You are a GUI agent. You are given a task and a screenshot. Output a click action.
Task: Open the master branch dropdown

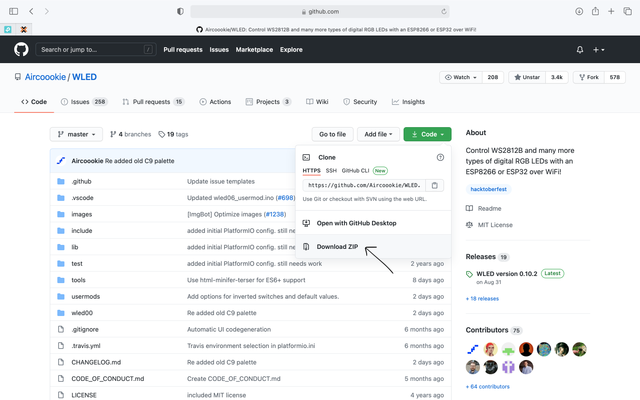click(x=76, y=134)
